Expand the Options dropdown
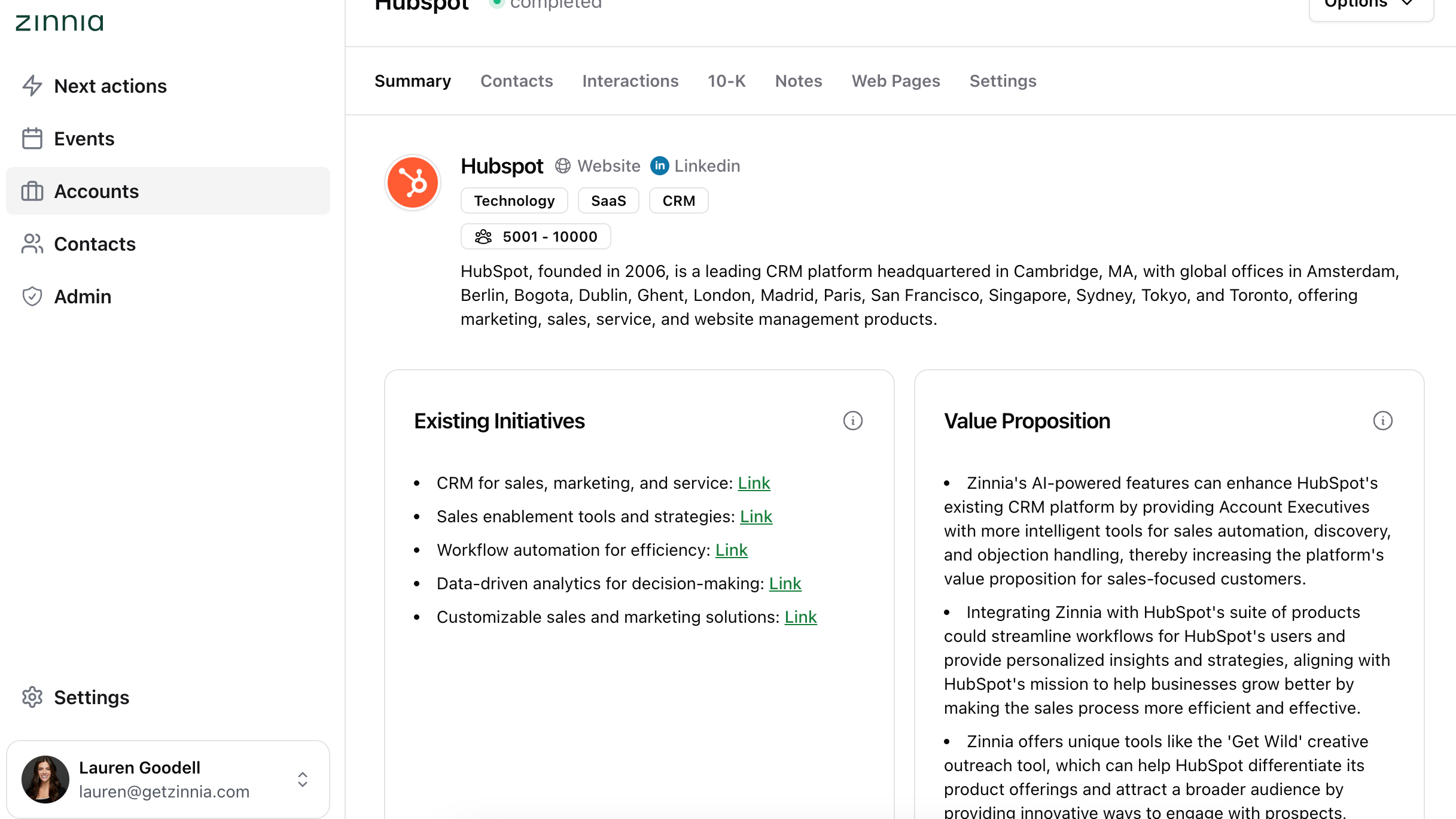Viewport: 1456px width, 819px height. pyautogui.click(x=1370, y=5)
